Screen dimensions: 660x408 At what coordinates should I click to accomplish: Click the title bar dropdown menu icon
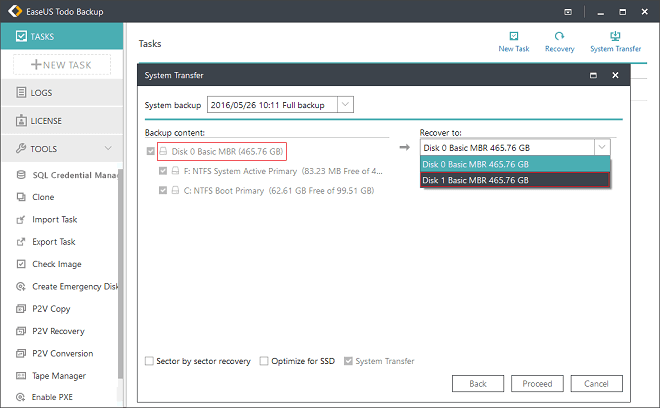click(x=568, y=12)
